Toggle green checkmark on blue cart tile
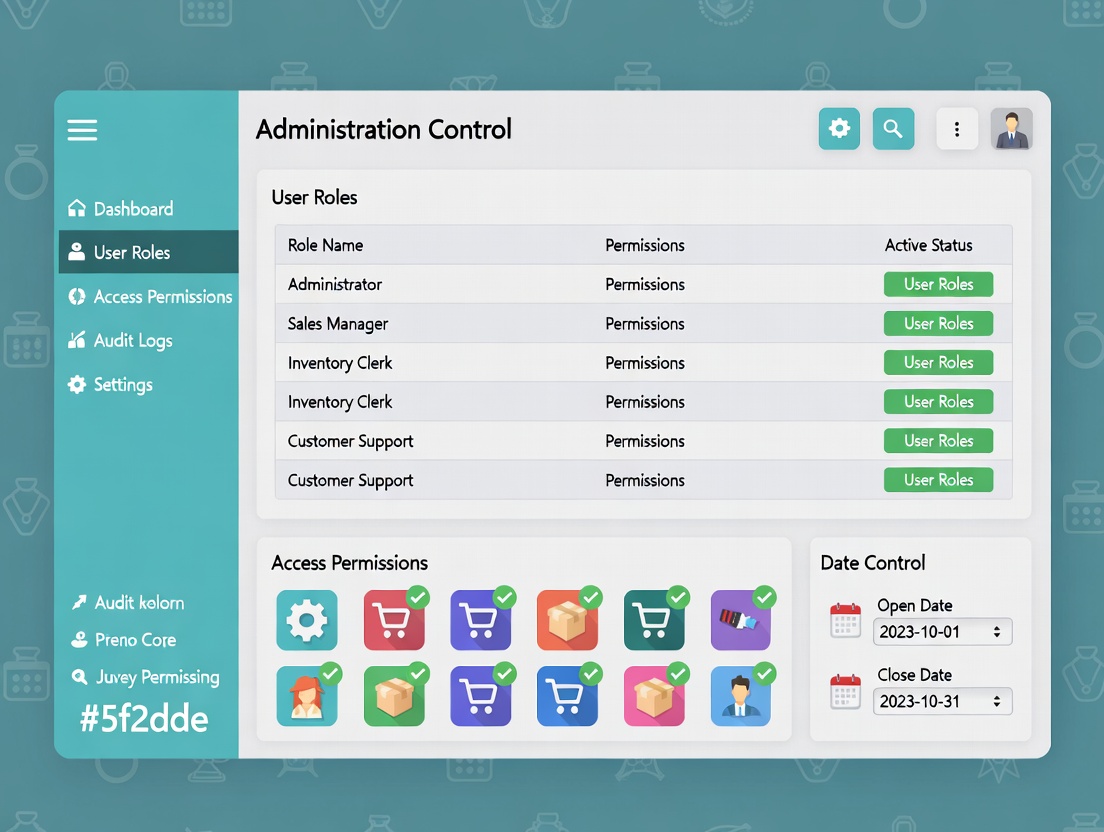 coord(592,673)
